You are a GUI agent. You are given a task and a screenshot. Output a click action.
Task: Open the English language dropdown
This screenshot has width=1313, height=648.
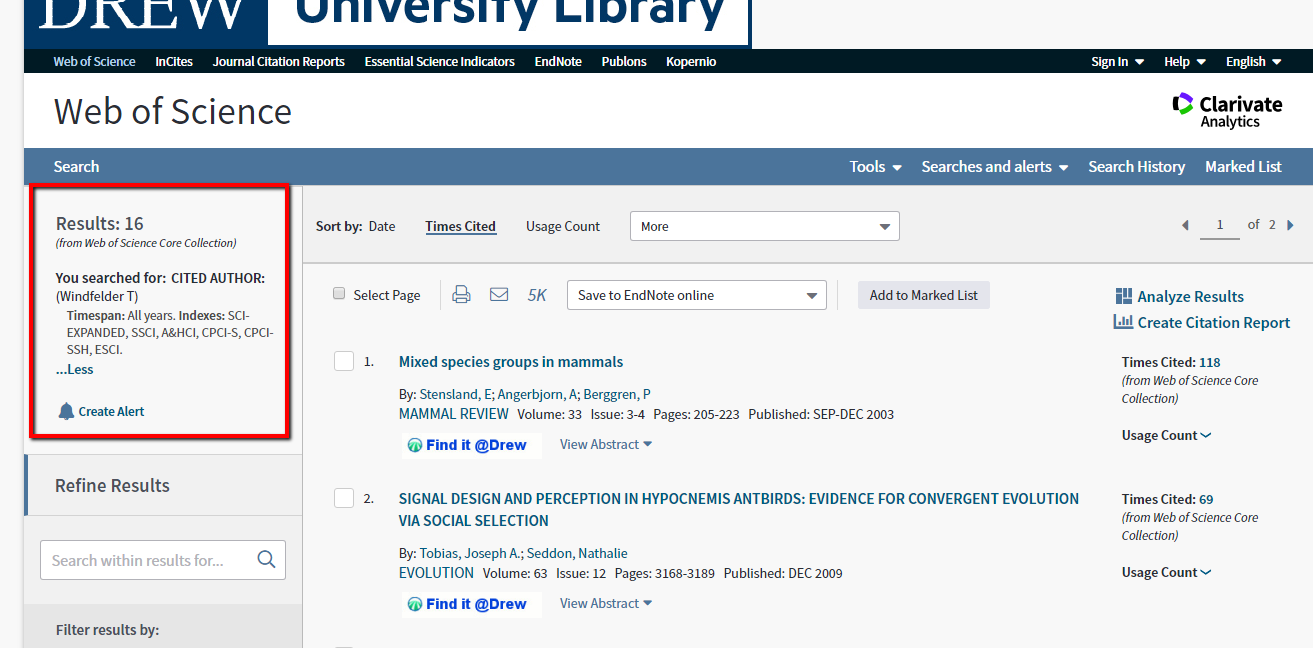click(1254, 61)
